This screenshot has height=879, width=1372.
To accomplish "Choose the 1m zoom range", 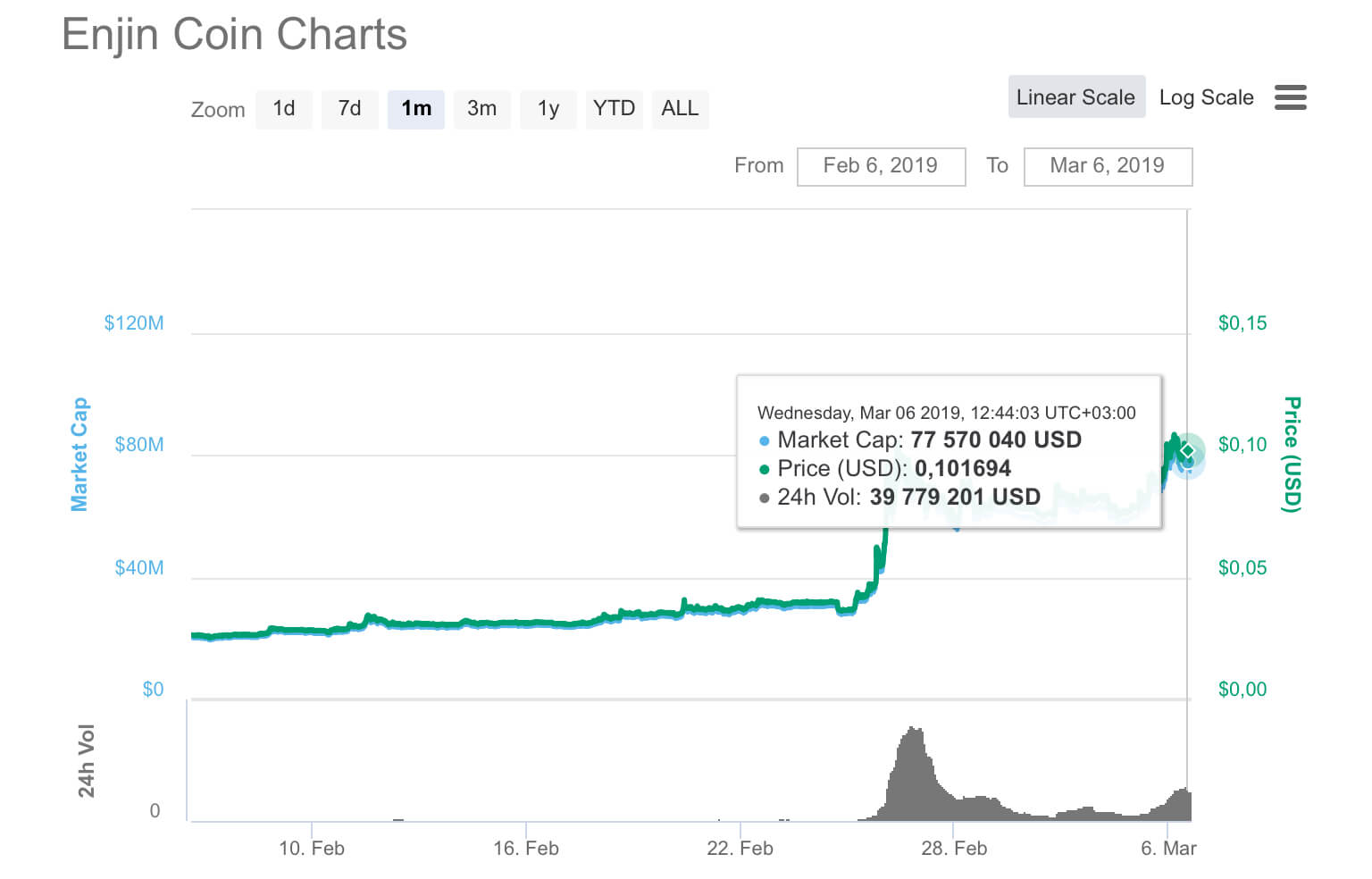I will click(416, 109).
